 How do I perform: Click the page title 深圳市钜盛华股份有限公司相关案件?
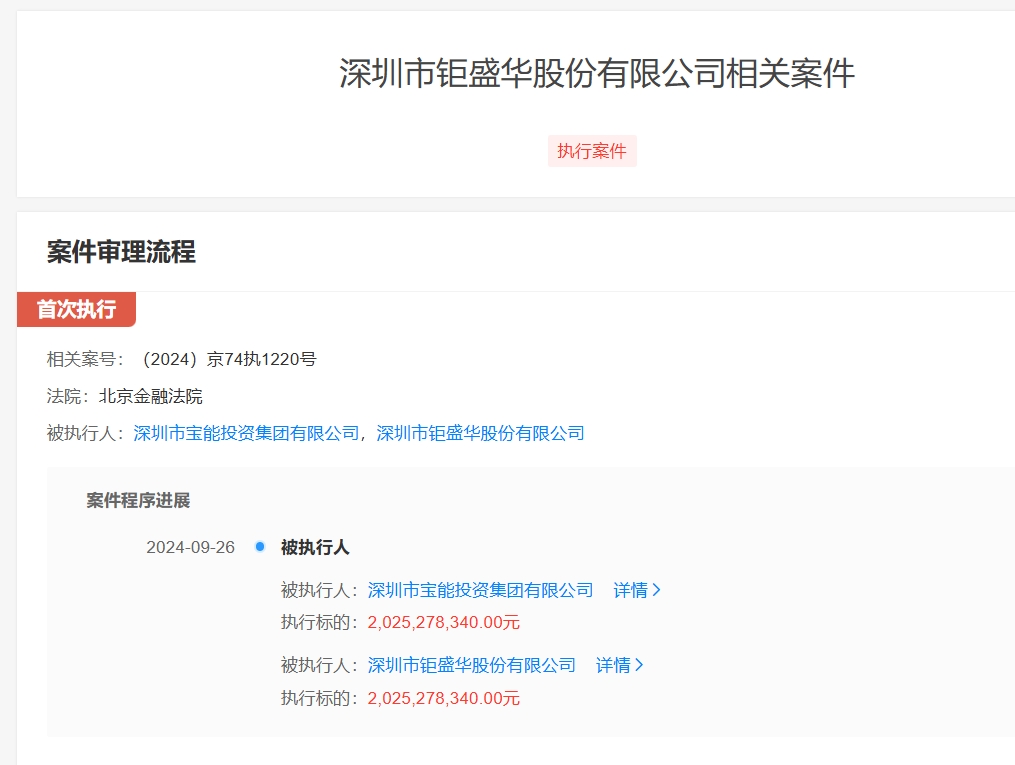(596, 75)
